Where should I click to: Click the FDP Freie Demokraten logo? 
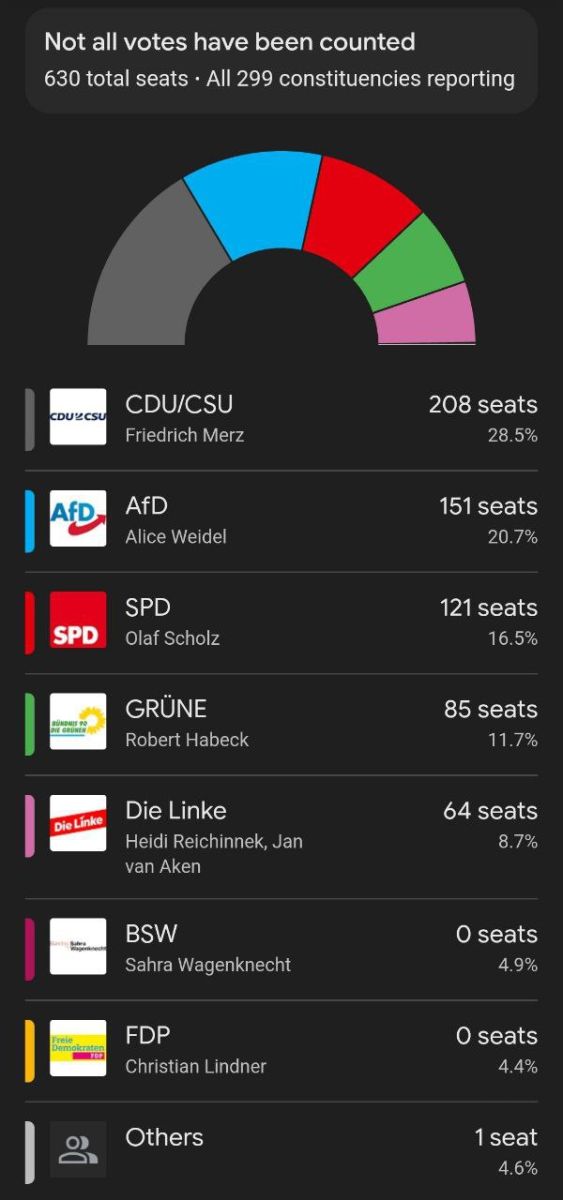pos(78,1048)
